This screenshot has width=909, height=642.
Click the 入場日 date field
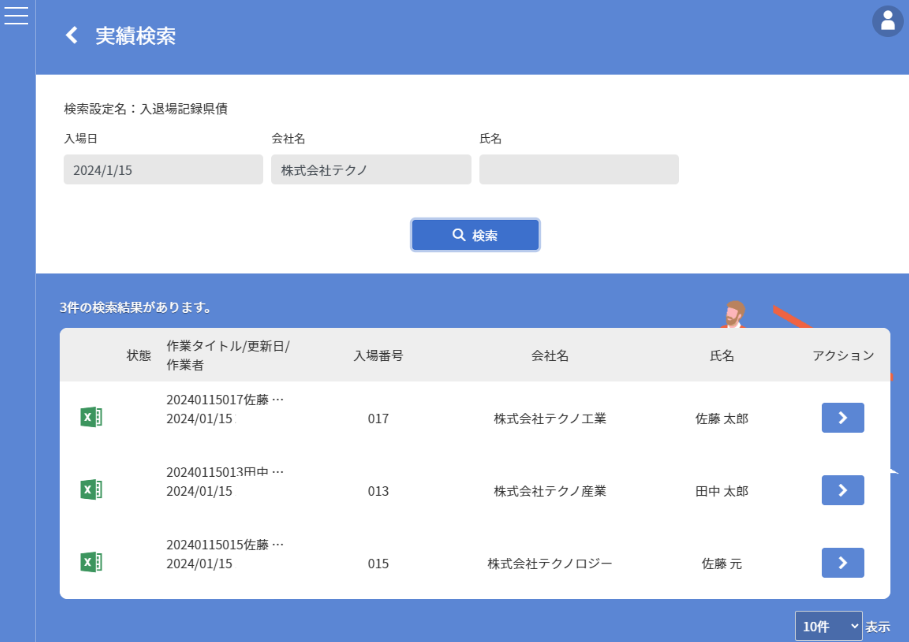point(163,170)
